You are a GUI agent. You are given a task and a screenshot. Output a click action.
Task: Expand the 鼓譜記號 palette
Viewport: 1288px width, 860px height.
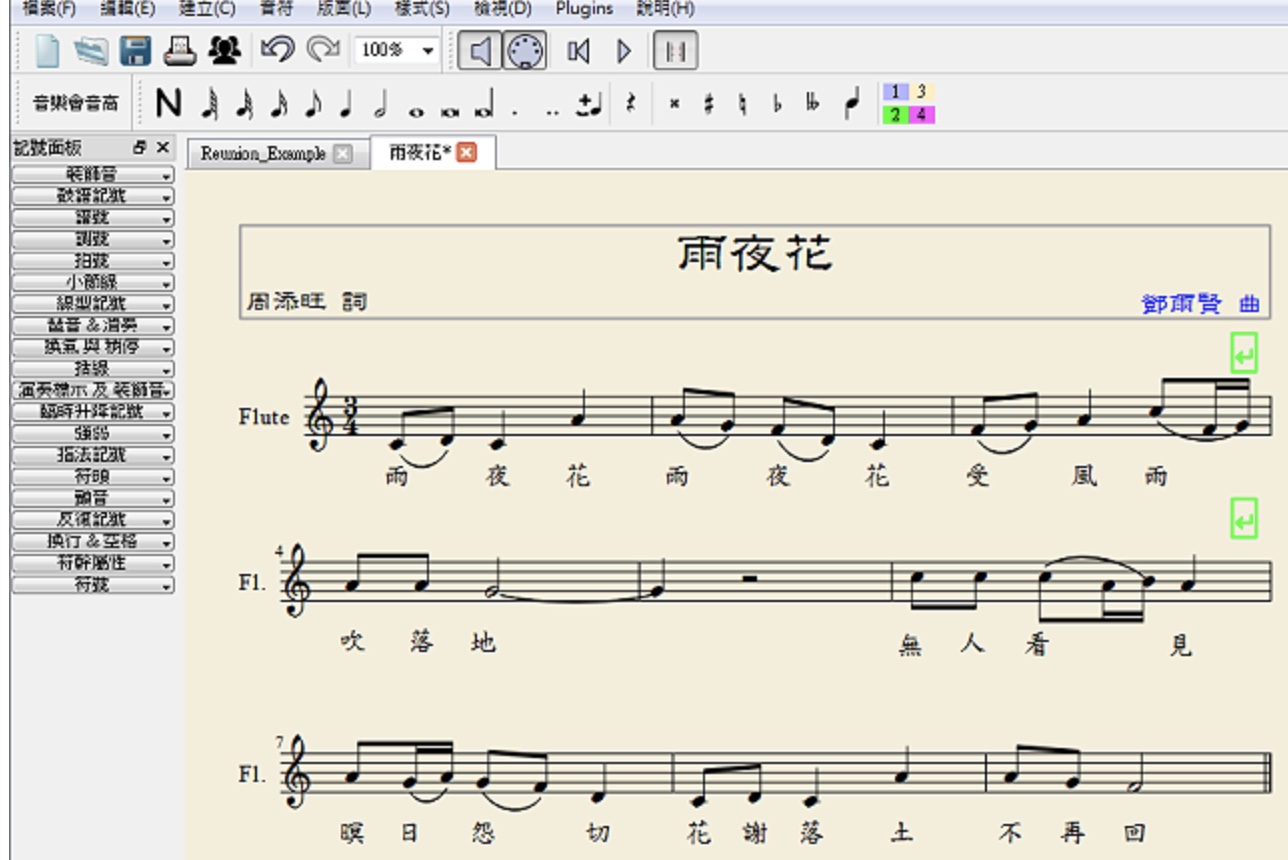click(93, 196)
